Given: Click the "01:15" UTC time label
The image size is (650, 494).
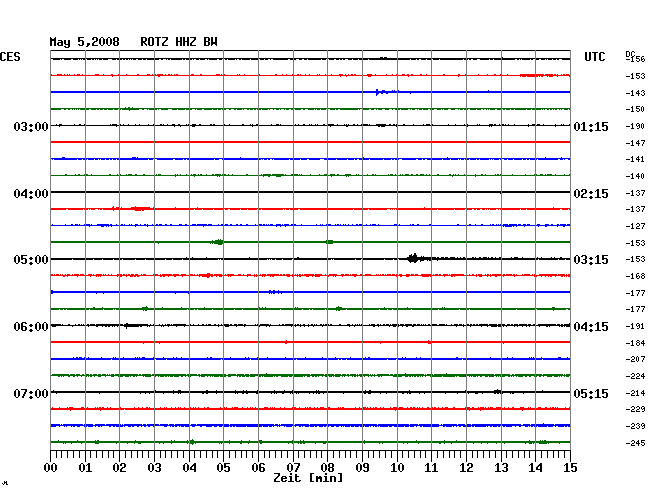Looking at the screenshot, I should pos(591,127).
